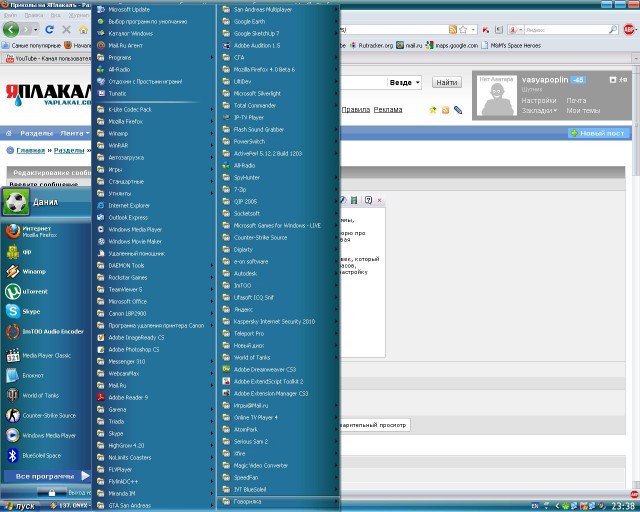
Task: Open Kaspersky Internet Security 2010 folder
Action: (x=280, y=322)
